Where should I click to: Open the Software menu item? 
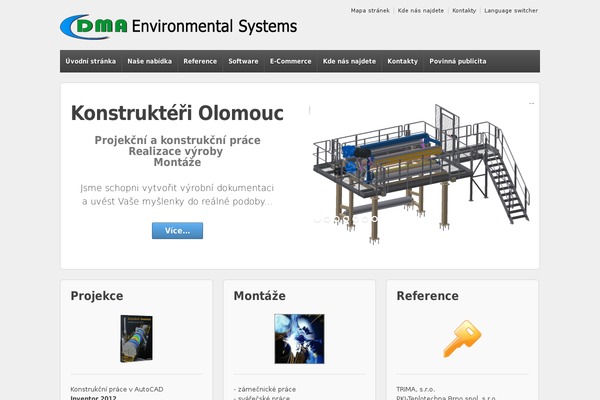(x=243, y=61)
